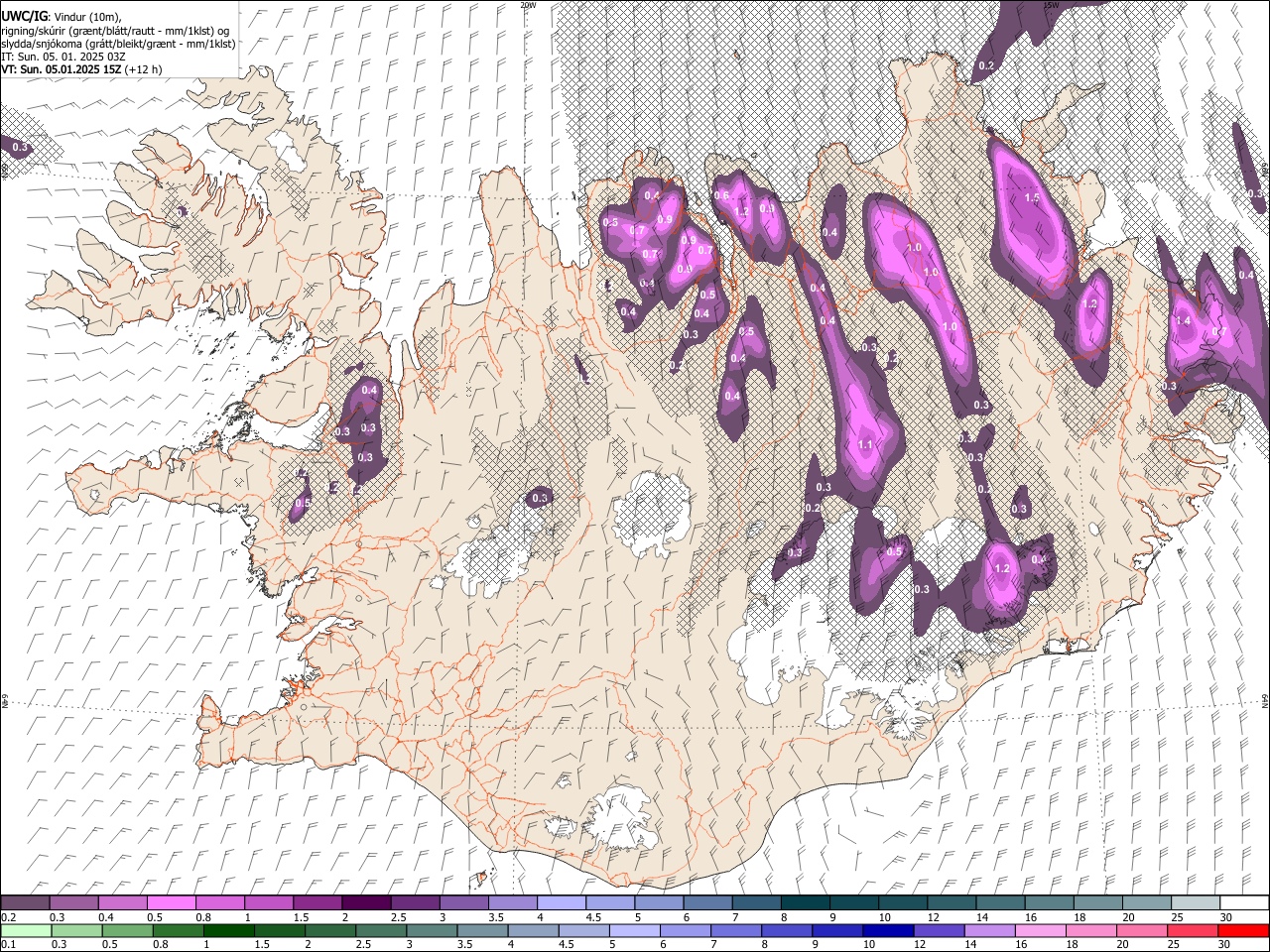This screenshot has width=1270, height=952.
Task: Click the '64N' latitude label on the right edge
Action: pyautogui.click(x=1265, y=701)
